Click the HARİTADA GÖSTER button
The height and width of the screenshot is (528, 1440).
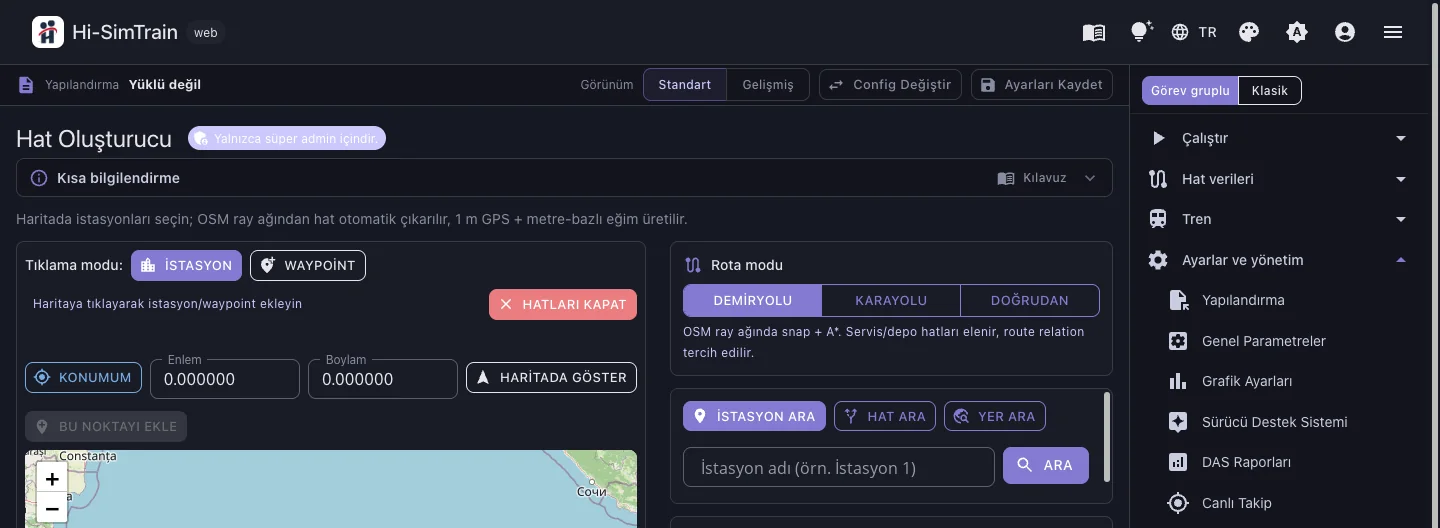[x=551, y=377]
